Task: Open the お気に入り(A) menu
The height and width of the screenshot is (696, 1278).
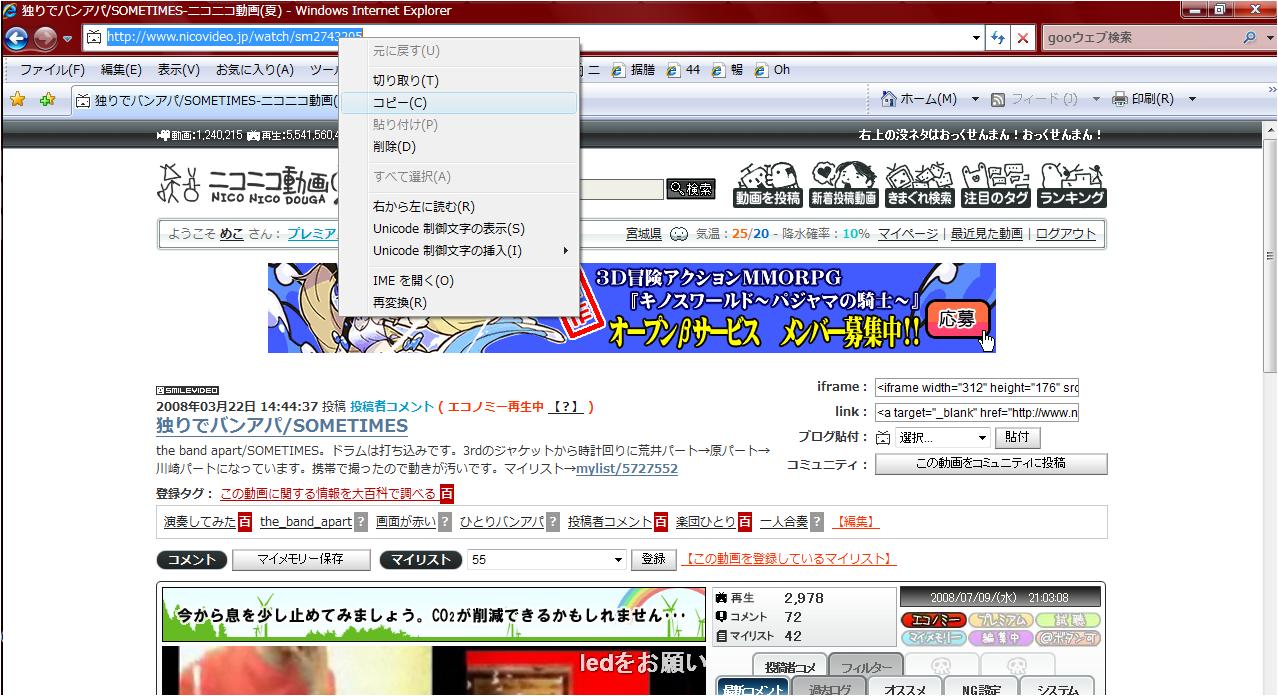Action: click(x=254, y=70)
